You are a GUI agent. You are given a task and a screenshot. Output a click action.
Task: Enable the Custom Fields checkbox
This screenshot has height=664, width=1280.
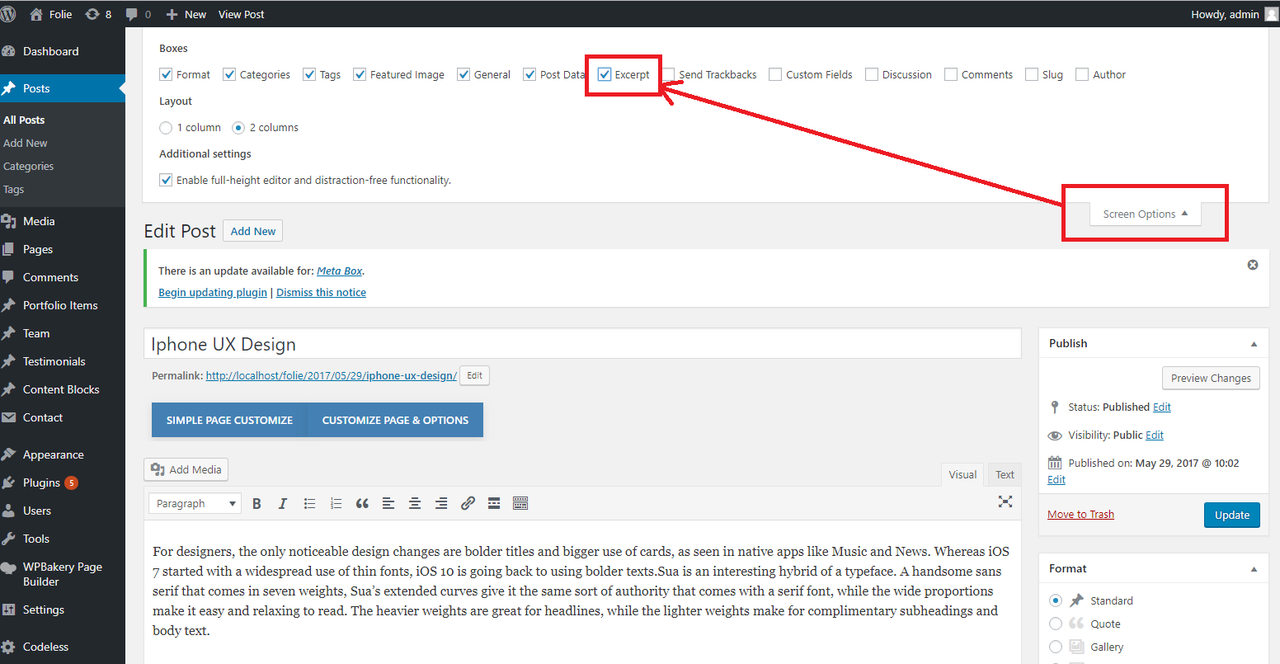tap(775, 74)
